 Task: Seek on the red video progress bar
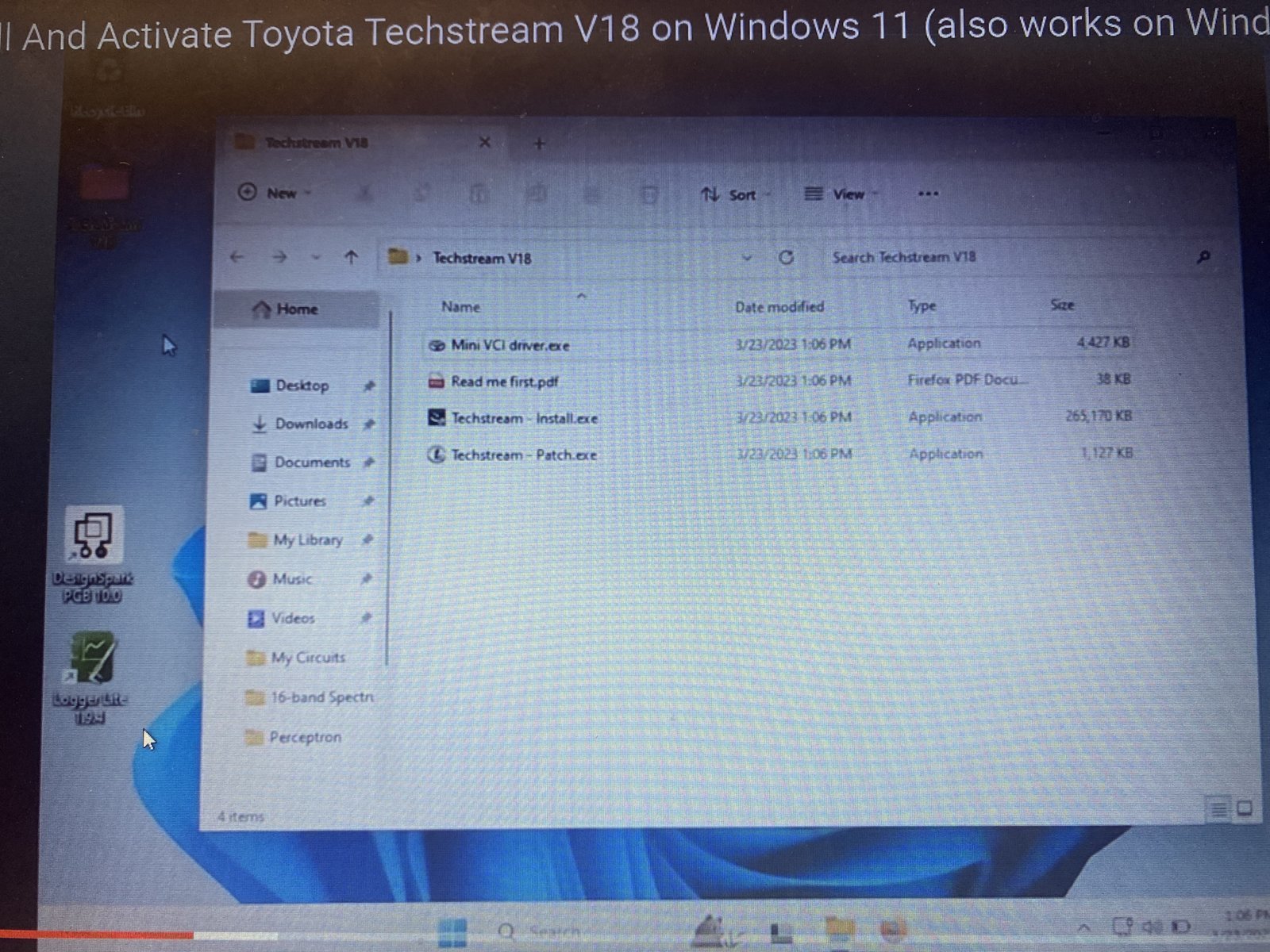97,936
